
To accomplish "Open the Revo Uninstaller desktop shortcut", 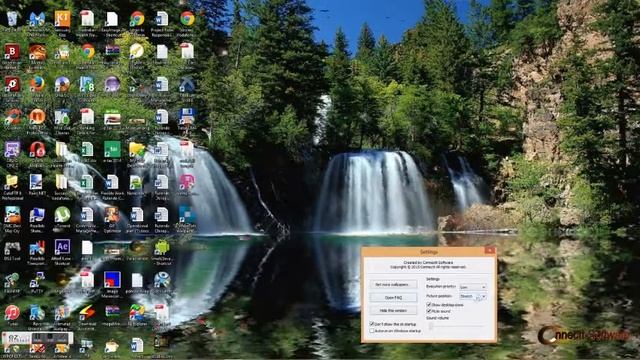I will click(x=37, y=313).
